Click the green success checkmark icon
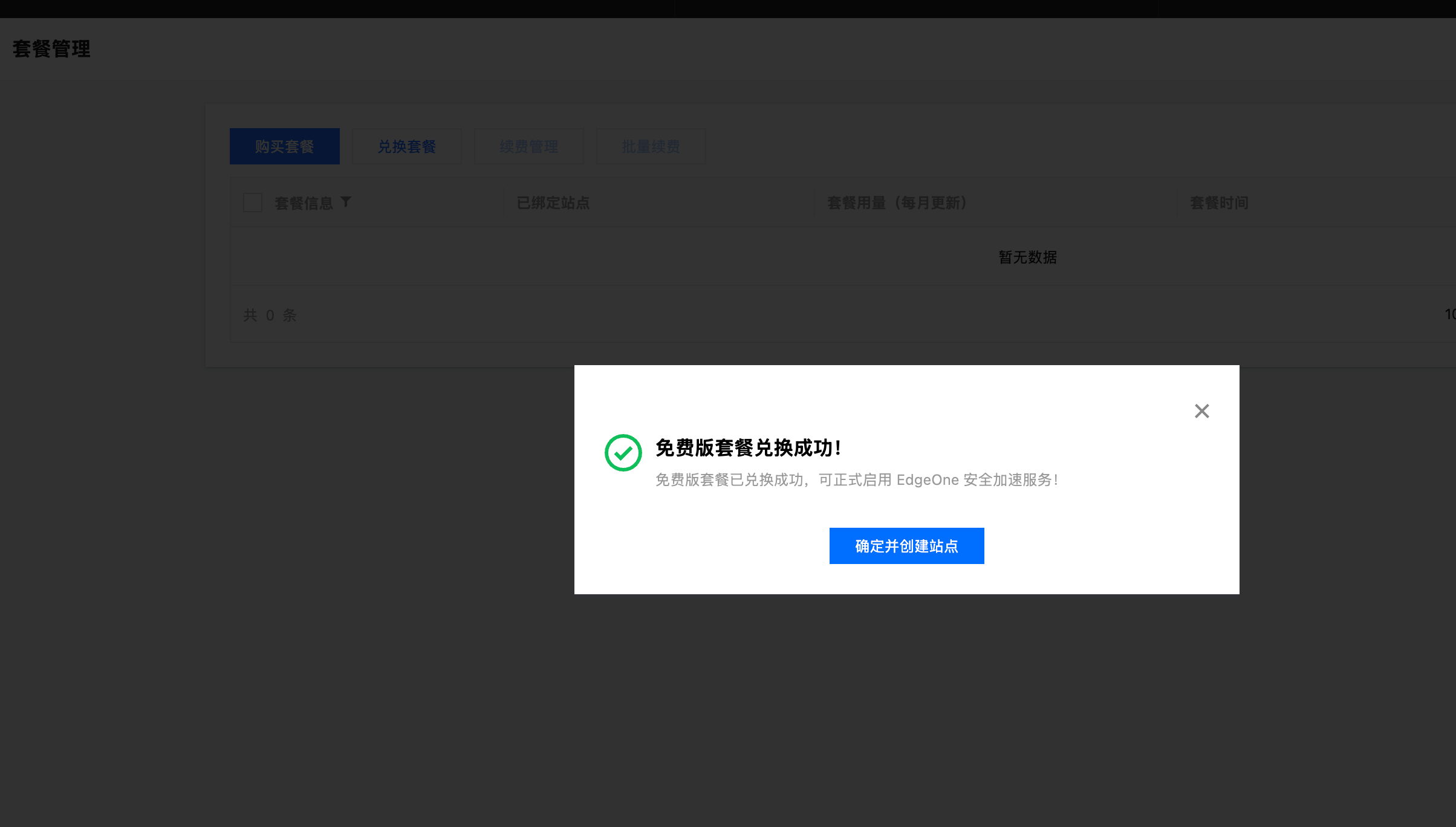Image resolution: width=1456 pixels, height=827 pixels. pyautogui.click(x=623, y=452)
